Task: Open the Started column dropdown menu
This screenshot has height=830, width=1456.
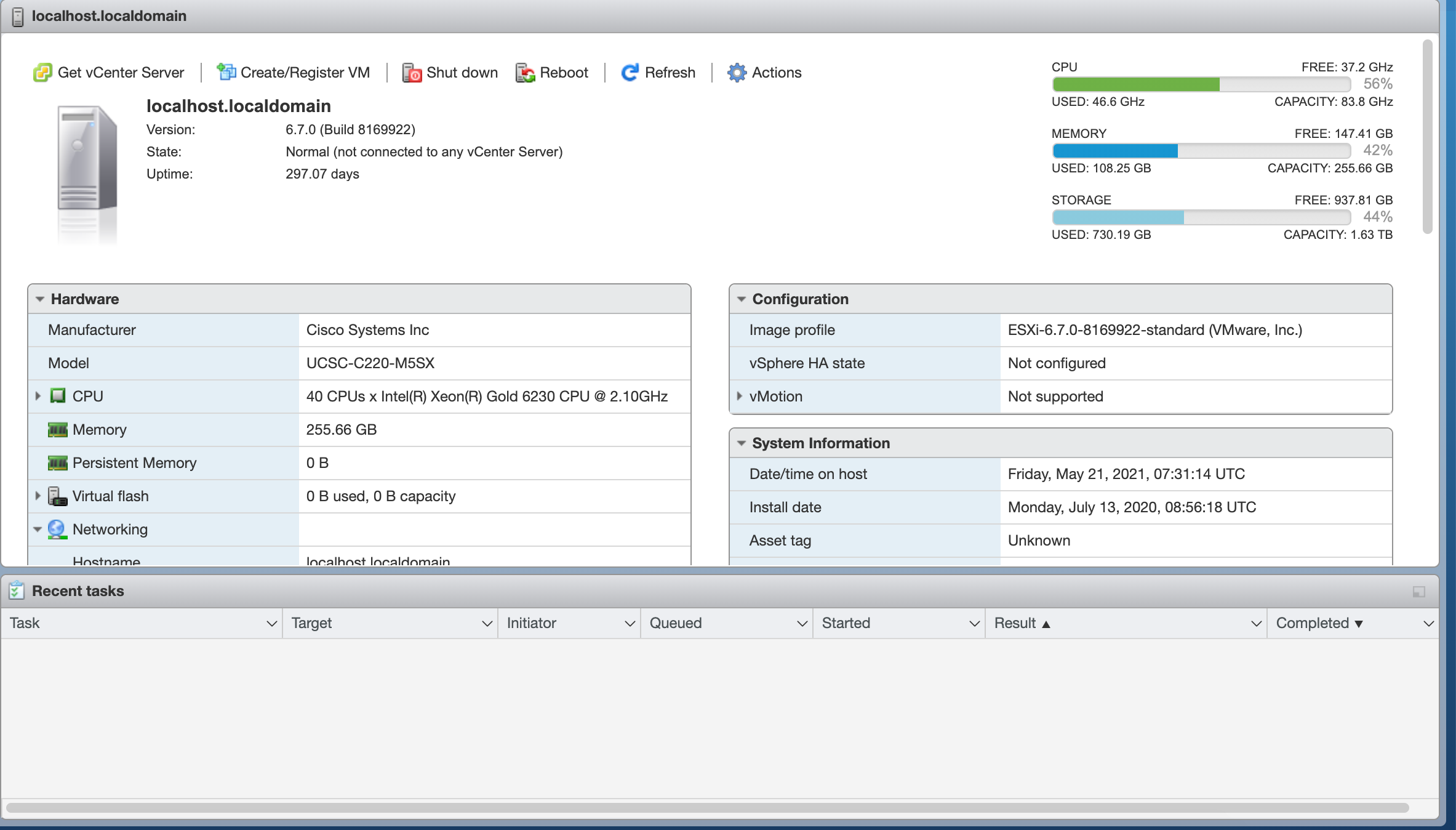Action: (x=974, y=624)
